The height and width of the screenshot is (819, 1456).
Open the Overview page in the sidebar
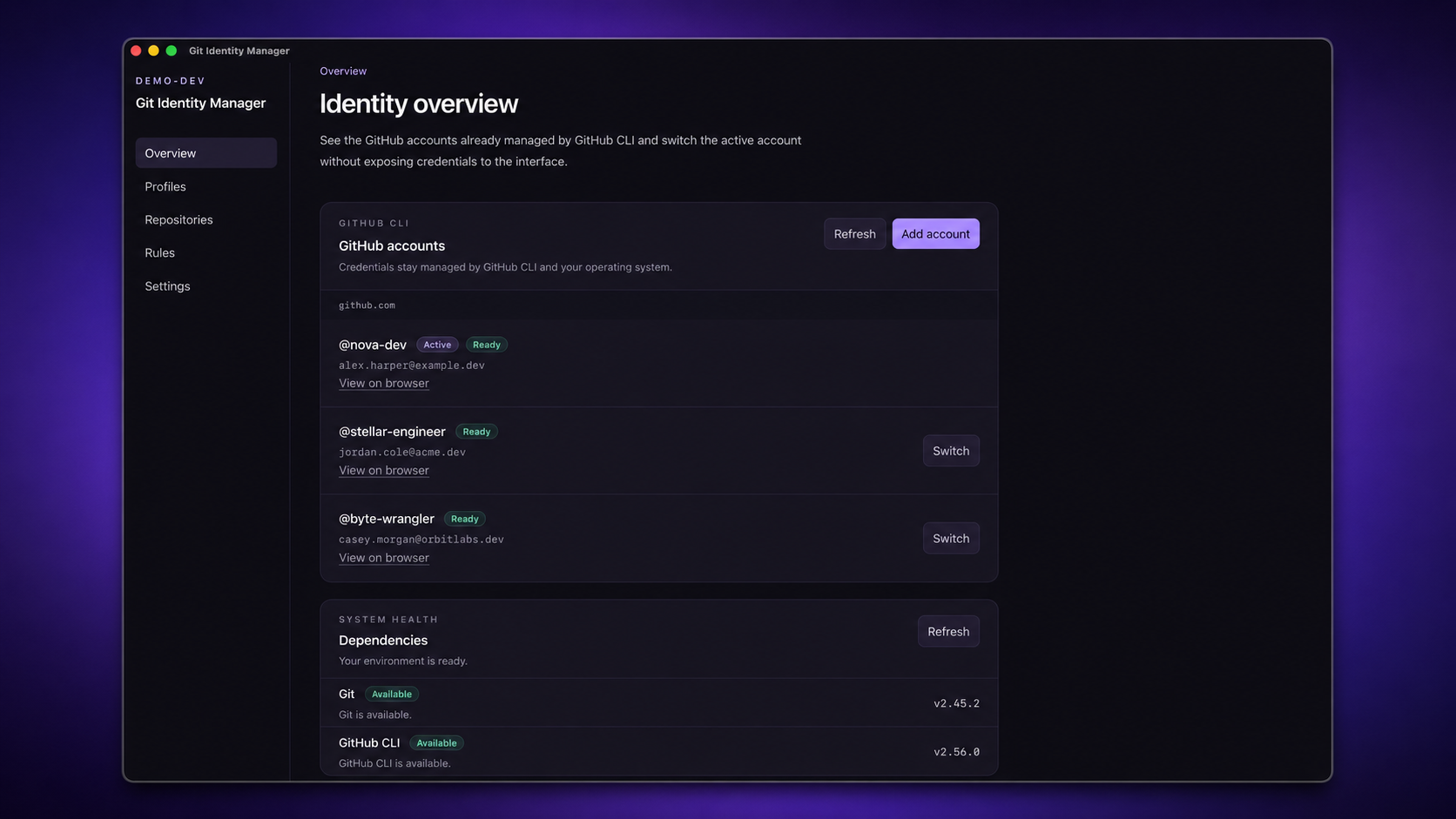click(x=206, y=153)
